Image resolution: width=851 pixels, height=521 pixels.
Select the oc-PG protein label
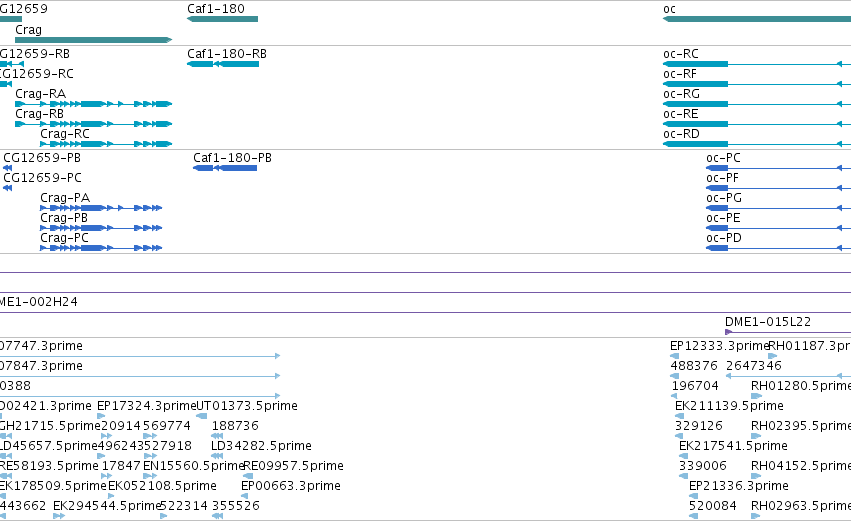pos(723,198)
